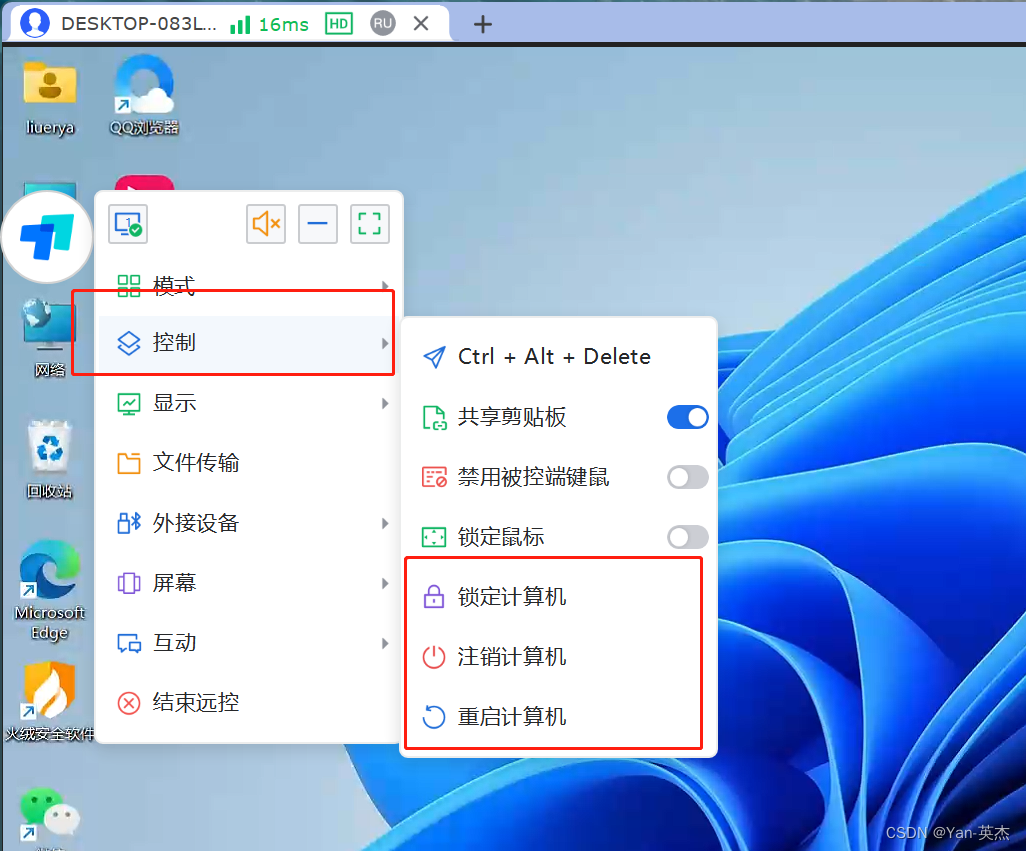Open the 模式 menu entry
Viewport: 1026px width, 851px height.
(x=249, y=285)
